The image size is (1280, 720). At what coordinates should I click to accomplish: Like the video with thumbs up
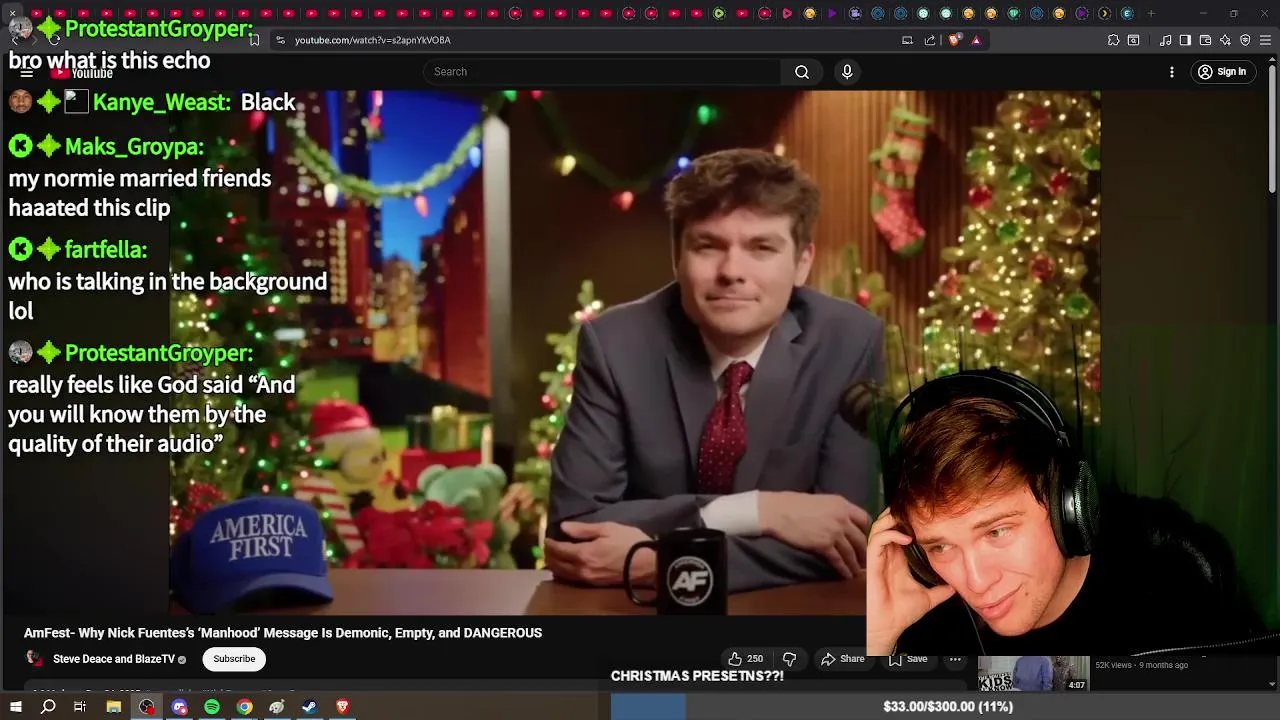[x=745, y=659]
